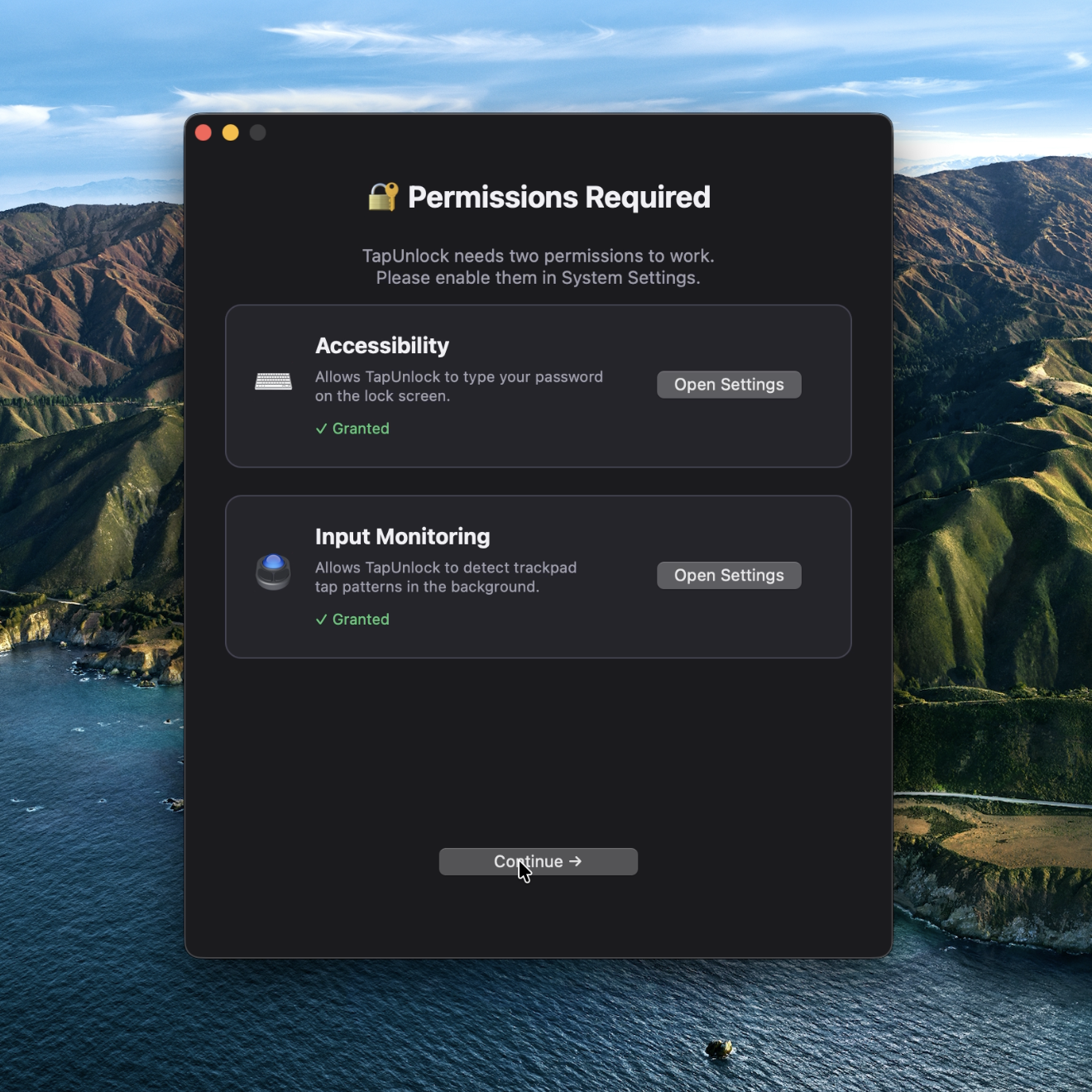Select the Accessibility permission card
The image size is (1092, 1092).
pyautogui.click(x=538, y=386)
